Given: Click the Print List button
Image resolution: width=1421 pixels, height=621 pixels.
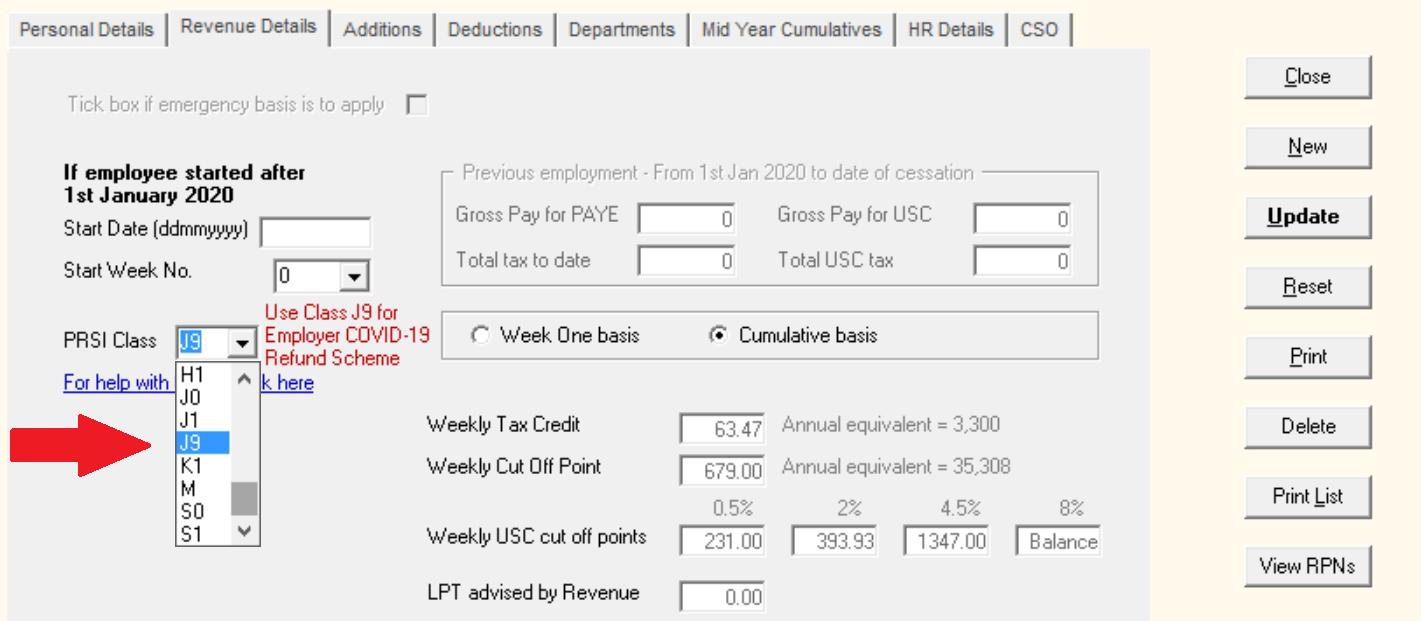Looking at the screenshot, I should (1307, 496).
